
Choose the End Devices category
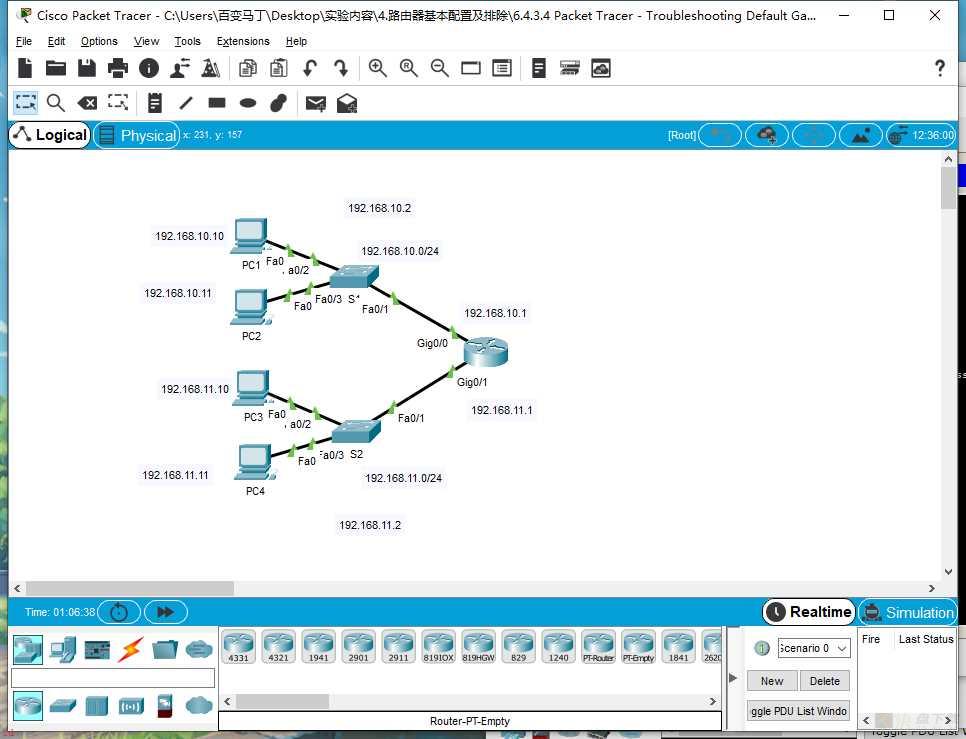click(x=62, y=649)
